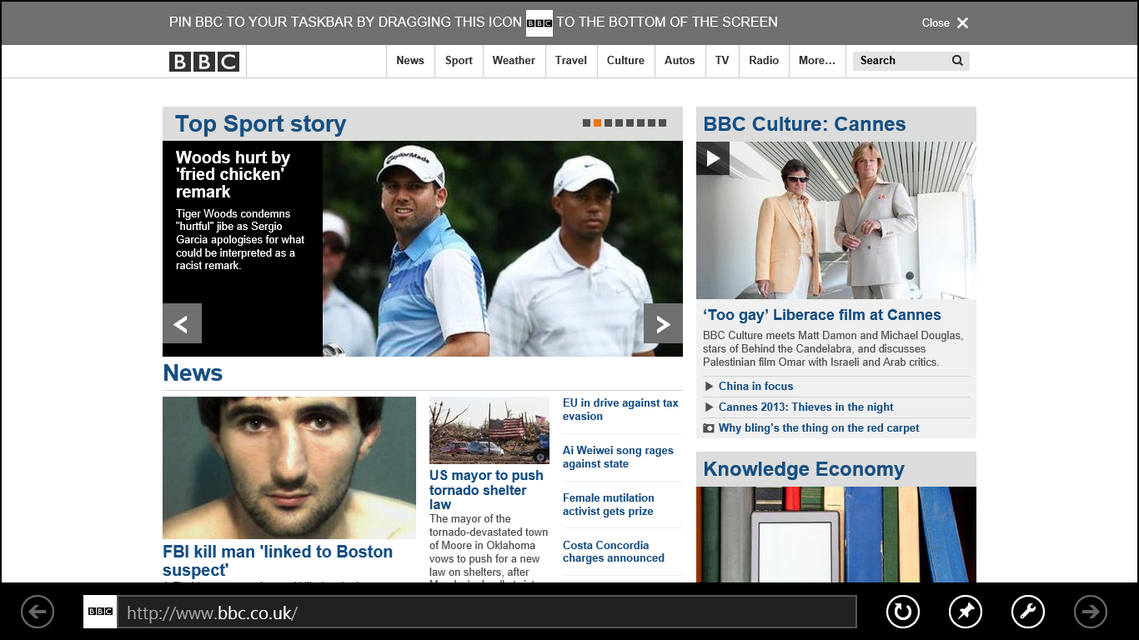
Task: Go to the Weather navigation tab
Action: pos(513,61)
